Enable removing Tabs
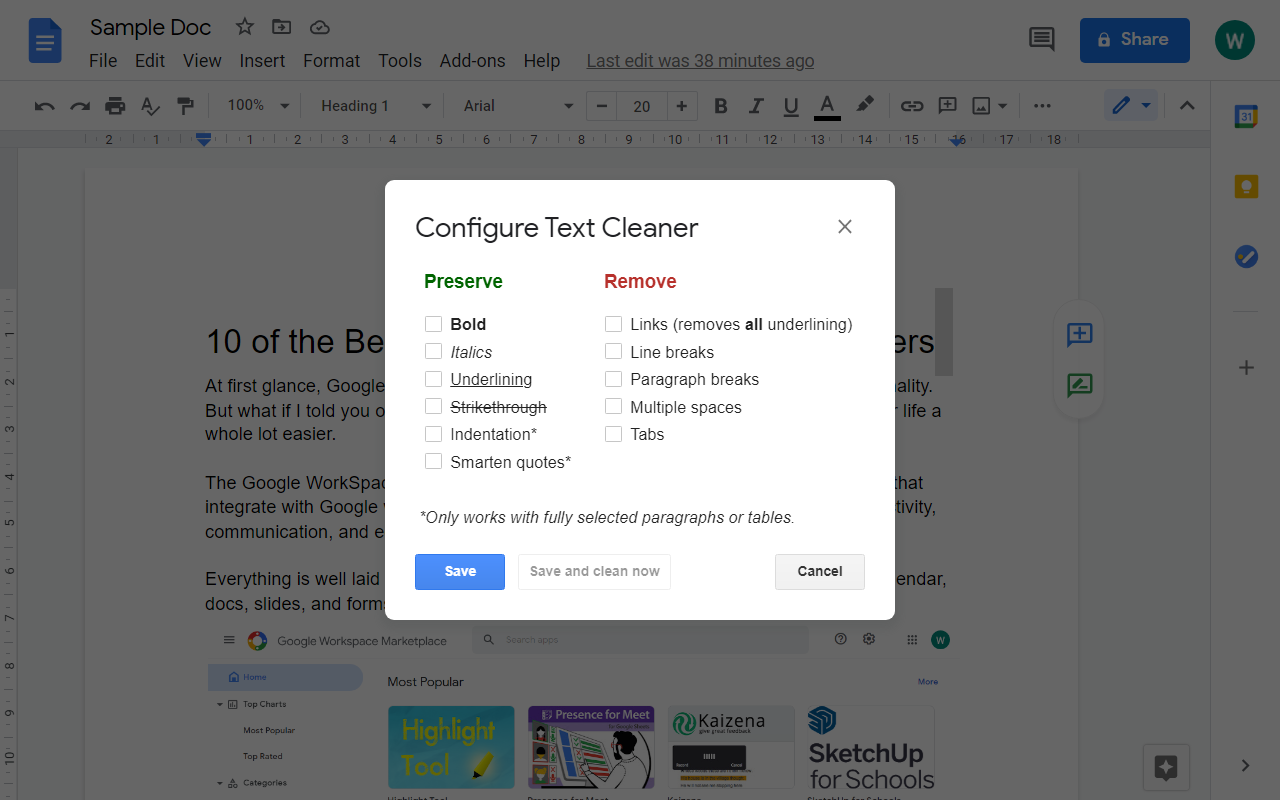The height and width of the screenshot is (800, 1280). click(613, 434)
